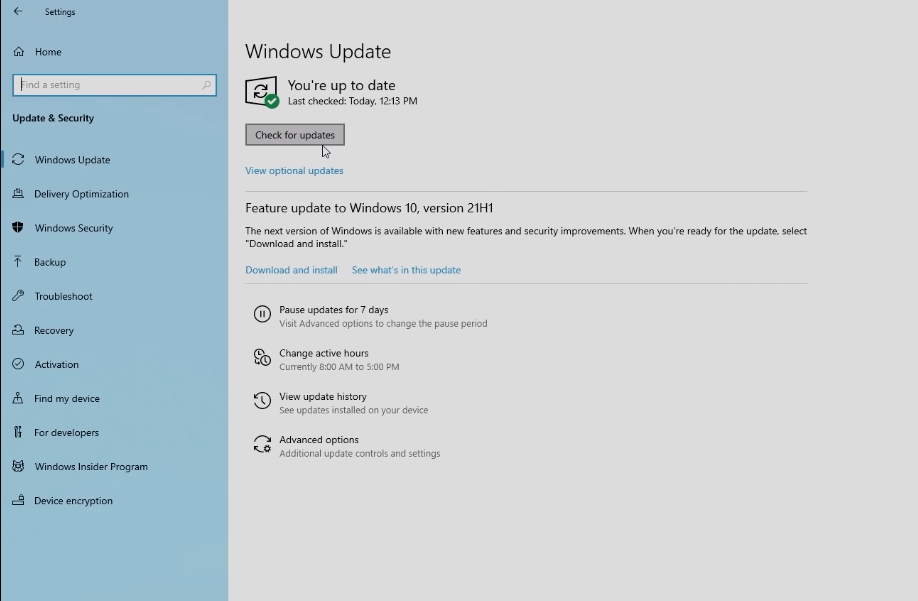Click the Advanced options gear icon
This screenshot has width=918, height=601.
click(262, 444)
